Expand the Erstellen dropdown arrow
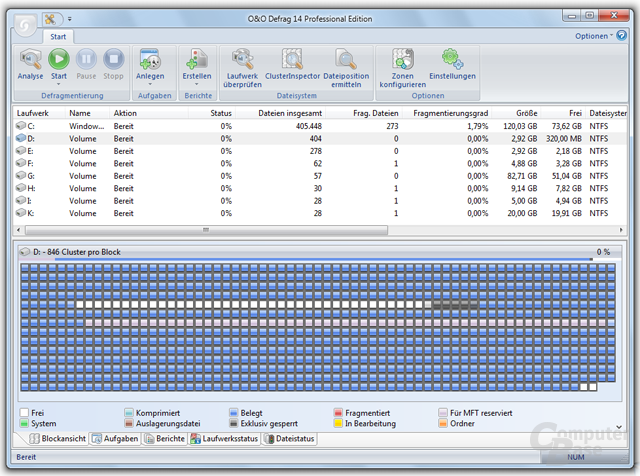Image resolution: width=640 pixels, height=476 pixels. [x=197, y=84]
